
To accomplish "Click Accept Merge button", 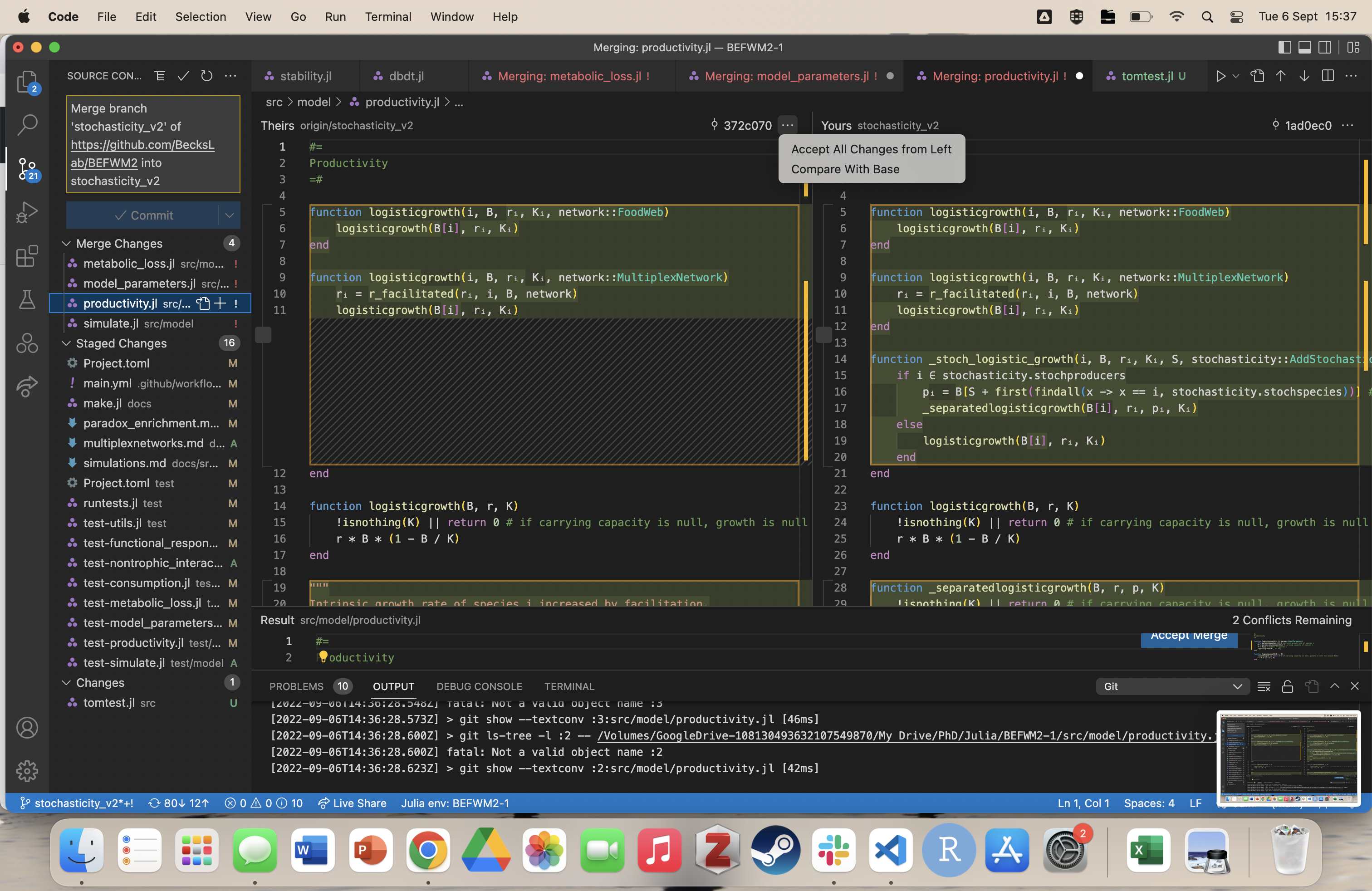I will pos(1189,639).
